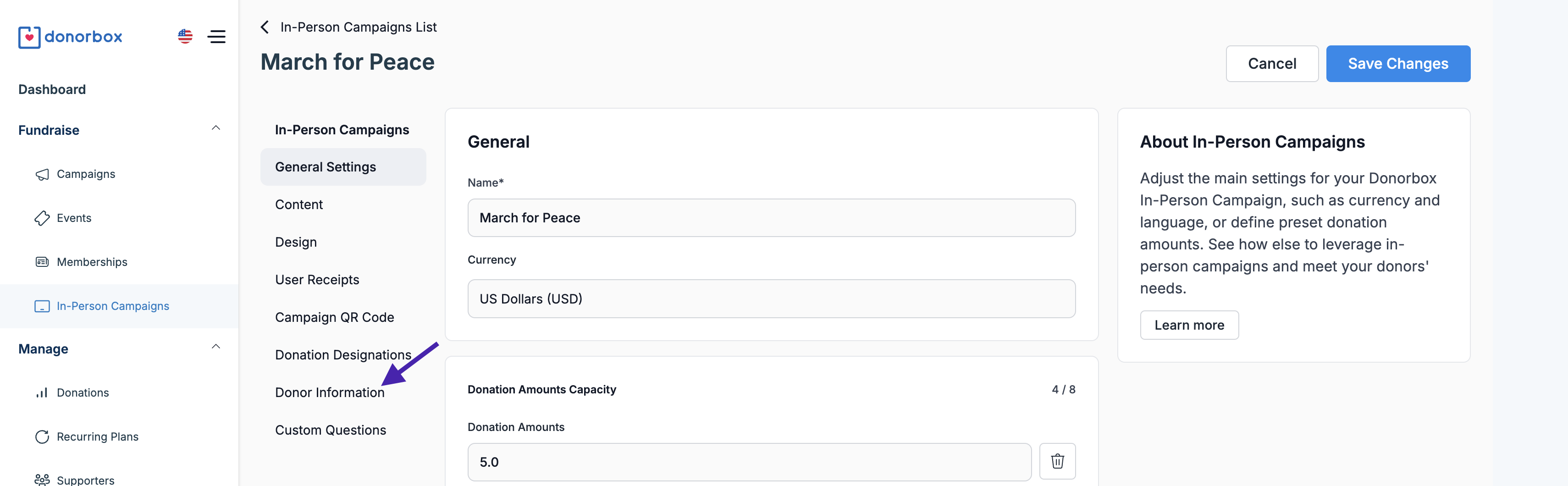Open the Learn more link
The image size is (1568, 486).
[1189, 325]
